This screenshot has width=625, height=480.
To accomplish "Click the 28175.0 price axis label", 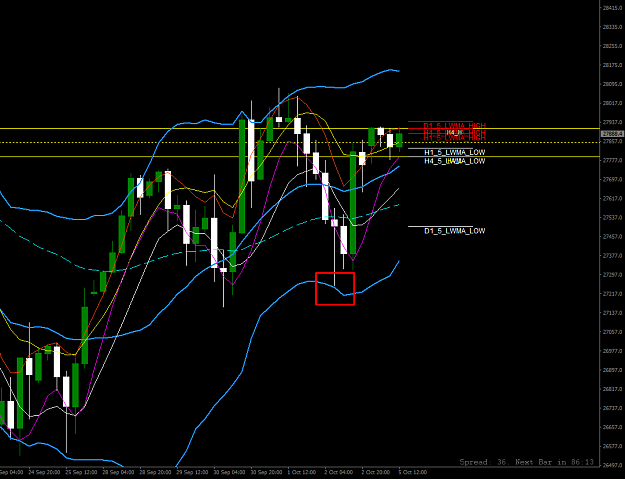I will pos(613,65).
